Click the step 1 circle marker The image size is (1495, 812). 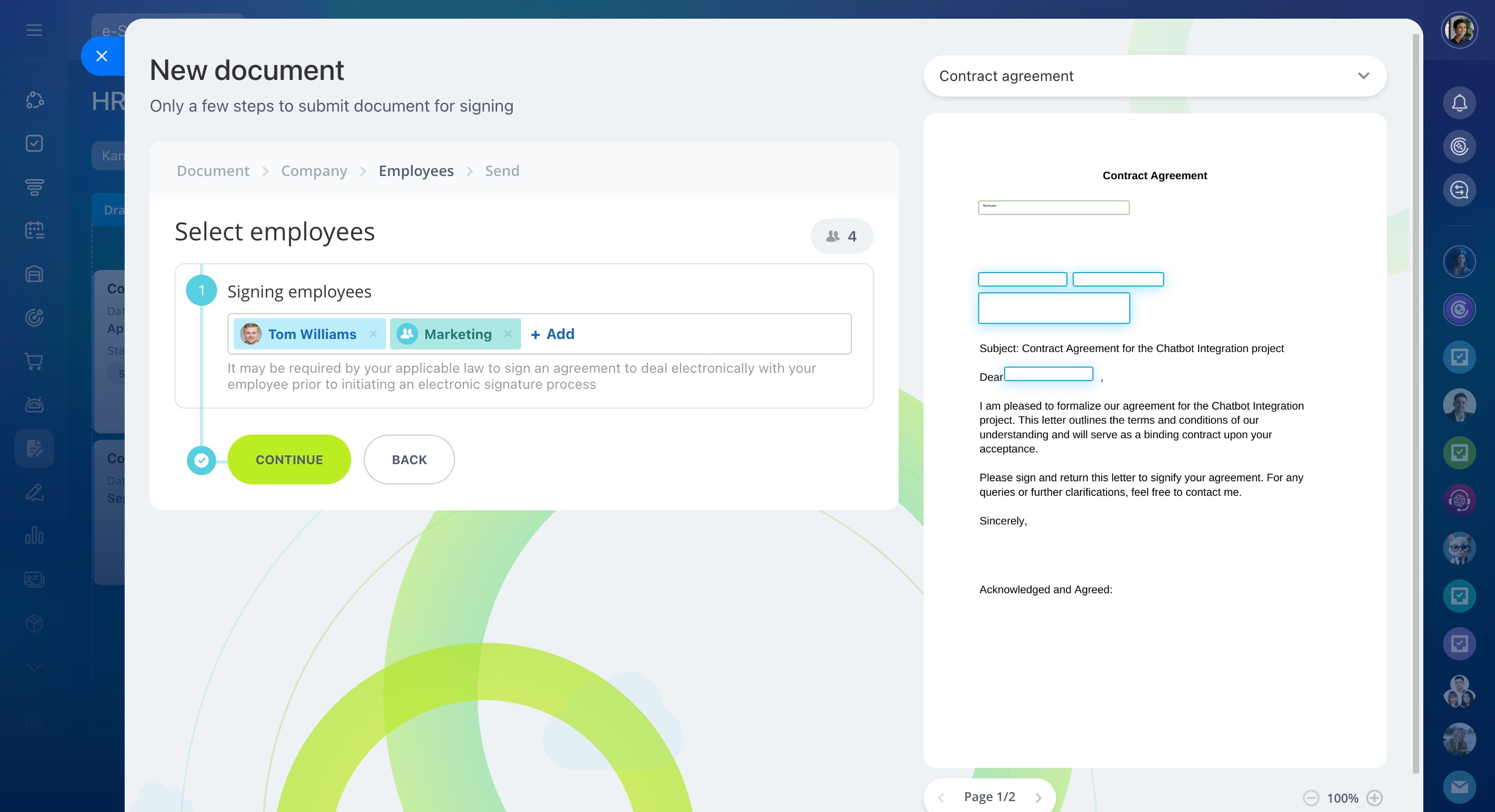pyautogui.click(x=202, y=291)
